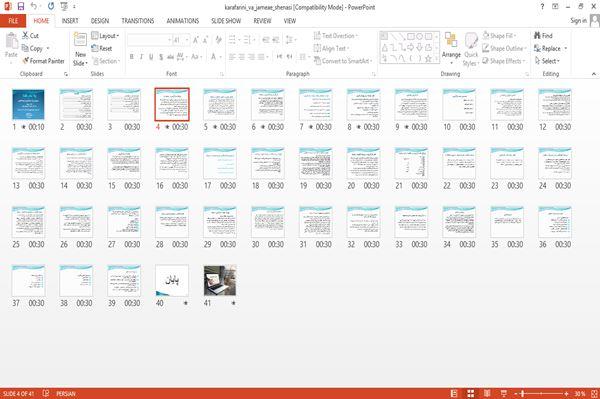Image resolution: width=600 pixels, height=399 pixels.
Task: Click the Paste button
Action: click(11, 45)
